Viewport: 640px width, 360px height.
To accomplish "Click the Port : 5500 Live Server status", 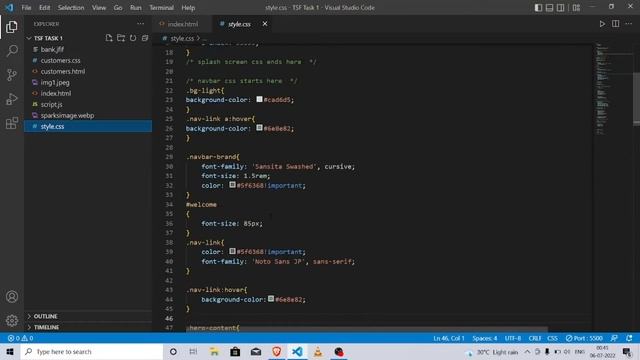I will click(x=584, y=338).
